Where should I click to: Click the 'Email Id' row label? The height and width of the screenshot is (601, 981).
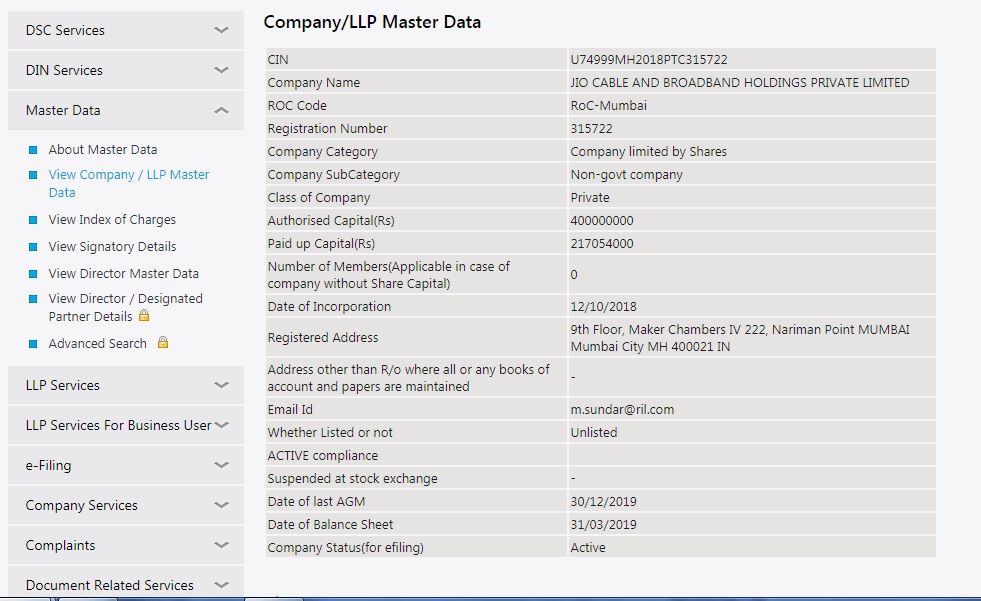(x=290, y=410)
